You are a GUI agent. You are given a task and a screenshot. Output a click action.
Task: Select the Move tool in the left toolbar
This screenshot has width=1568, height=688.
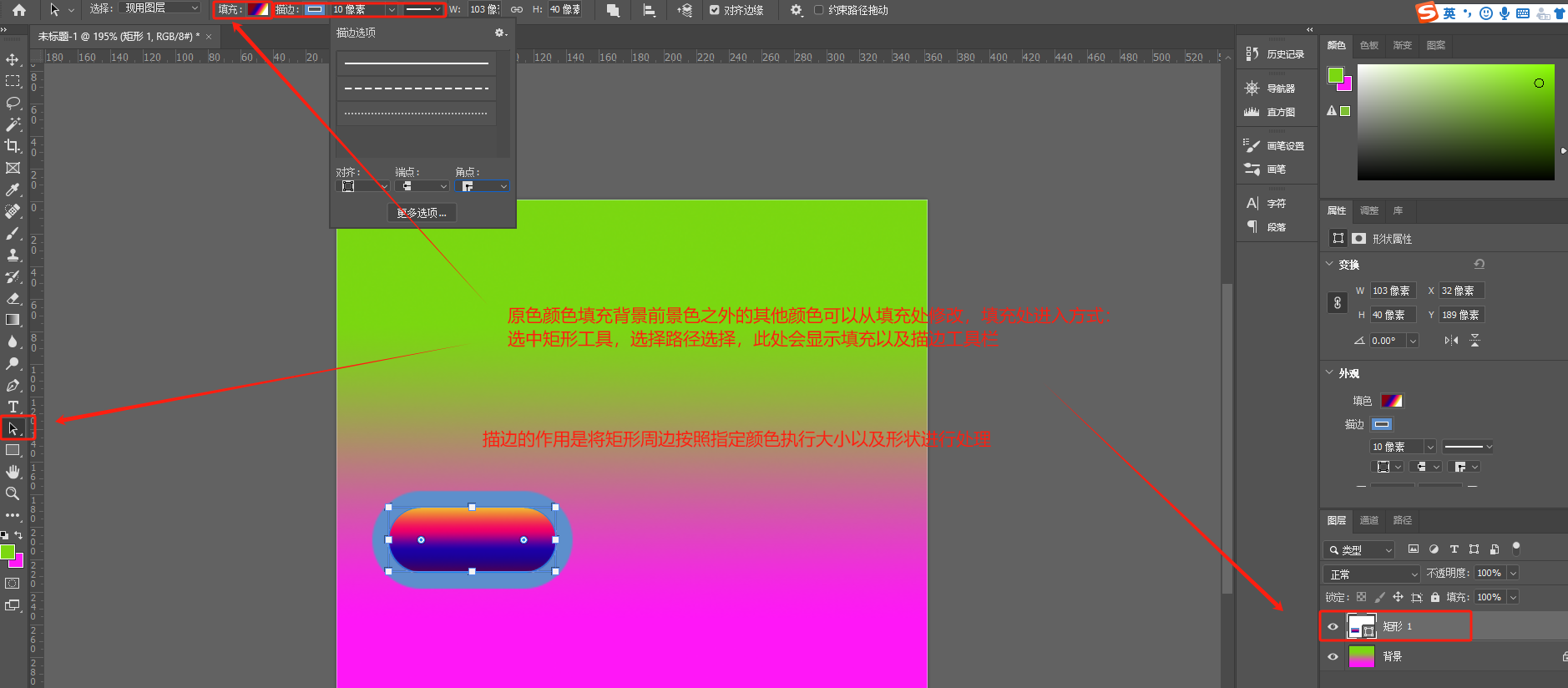click(13, 60)
